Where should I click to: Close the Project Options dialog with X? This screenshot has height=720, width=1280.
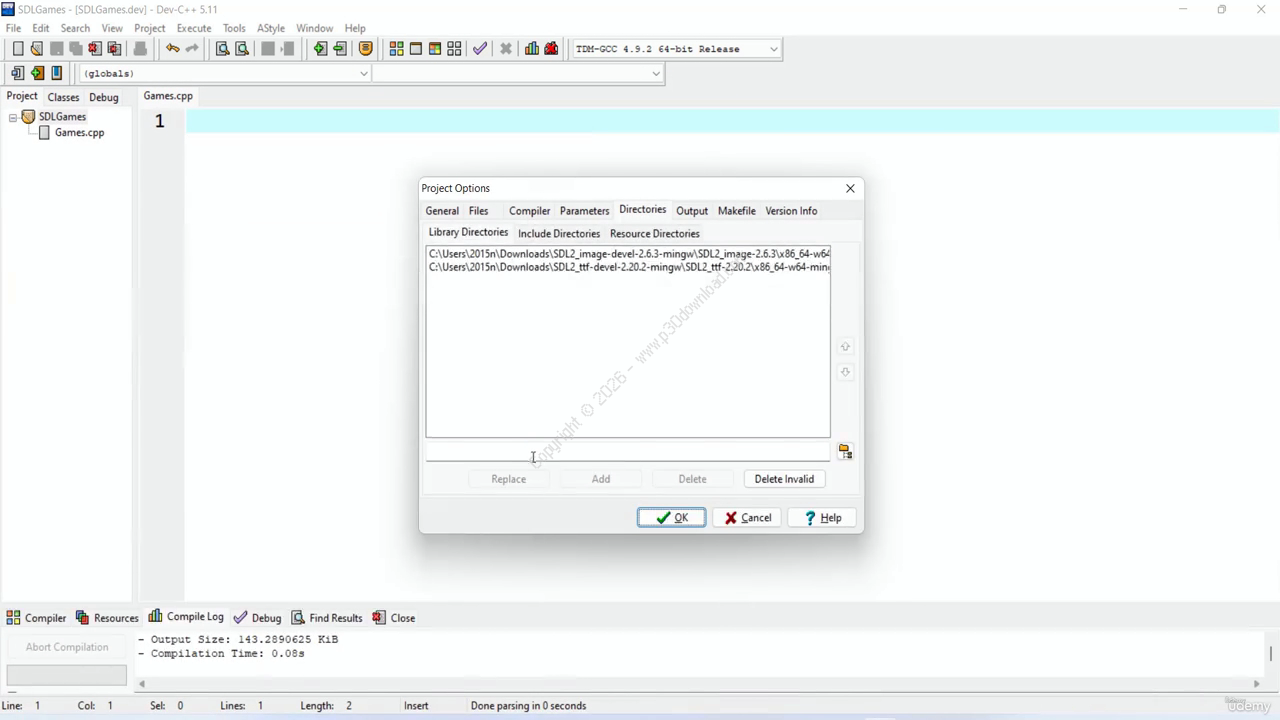[x=850, y=188]
